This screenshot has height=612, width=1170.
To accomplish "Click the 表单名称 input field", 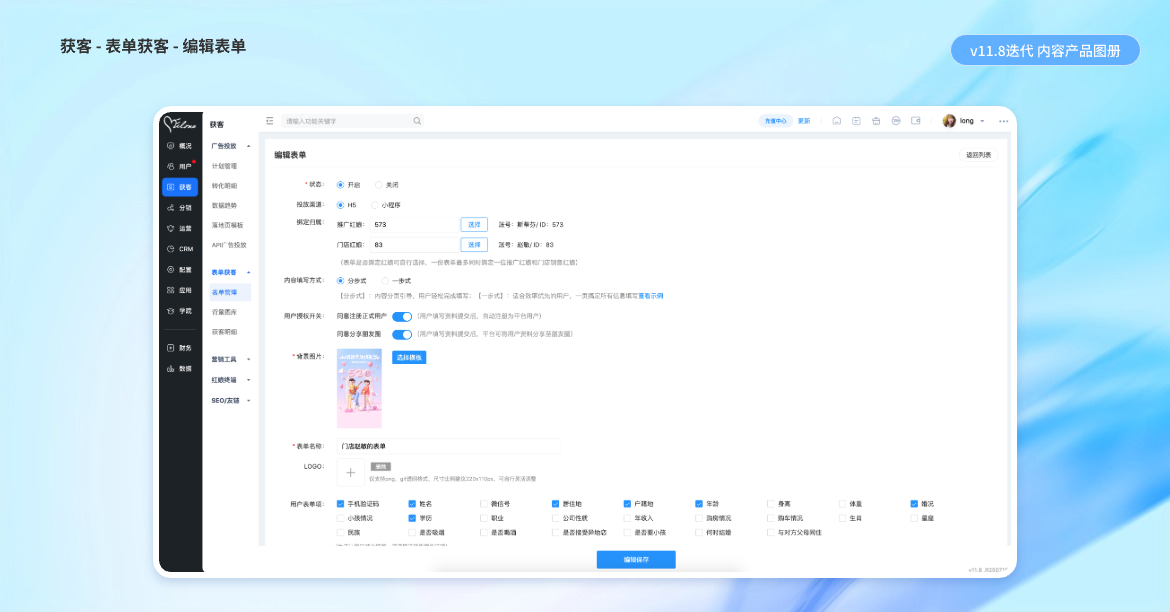I will [x=448, y=446].
